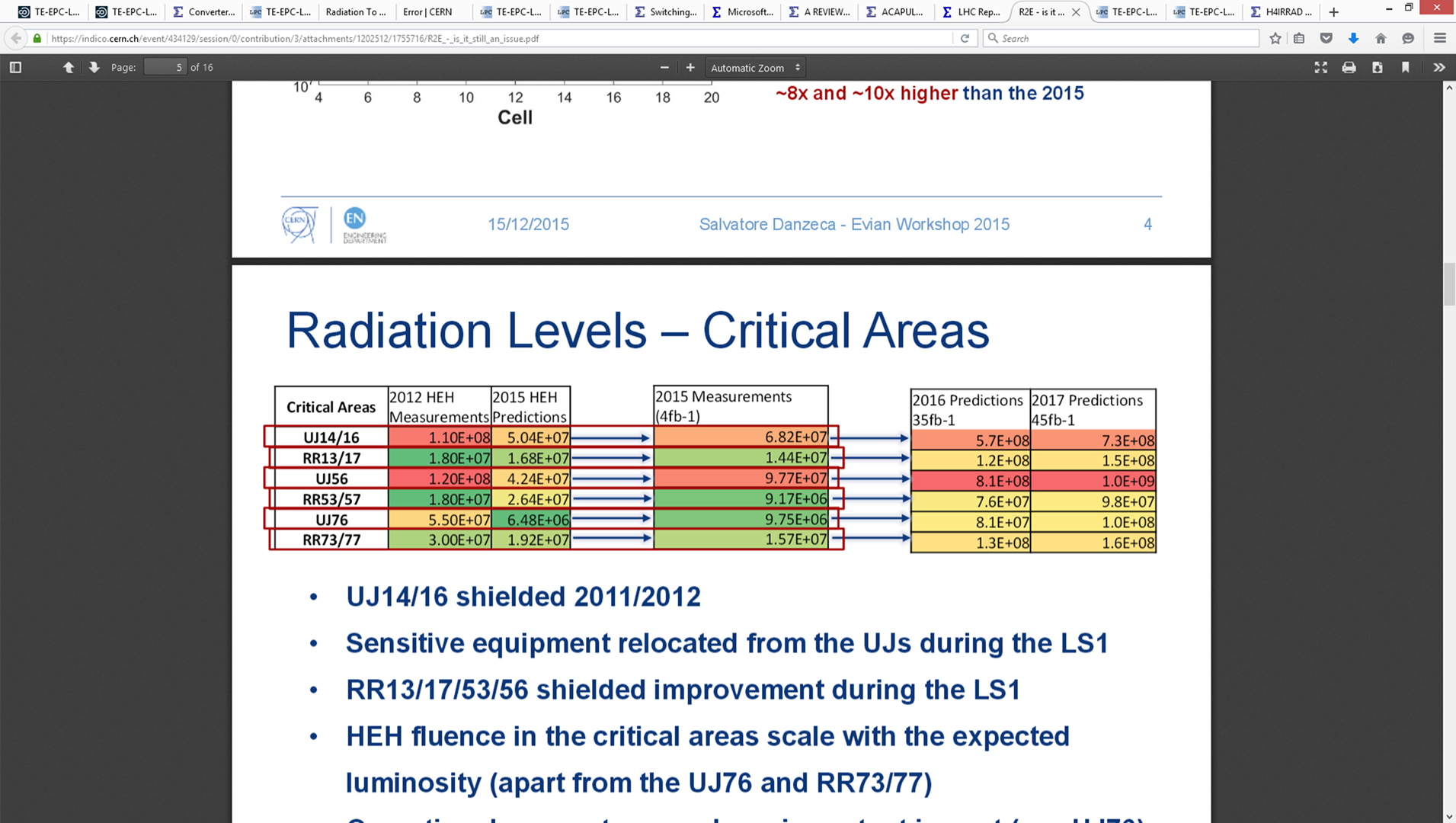Switch to the Switching tab
Viewport: 1456px width, 823px height.
(x=666, y=11)
